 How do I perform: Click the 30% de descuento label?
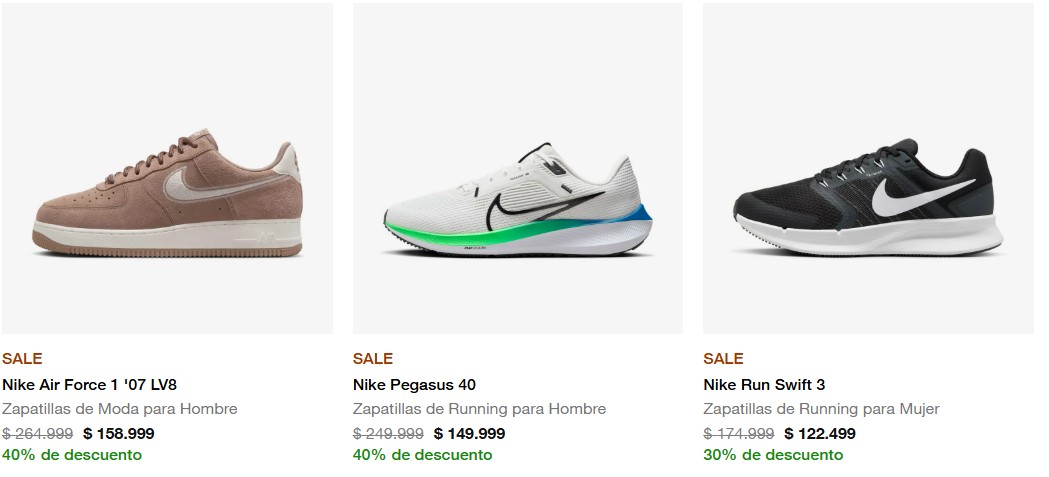pyautogui.click(x=773, y=455)
